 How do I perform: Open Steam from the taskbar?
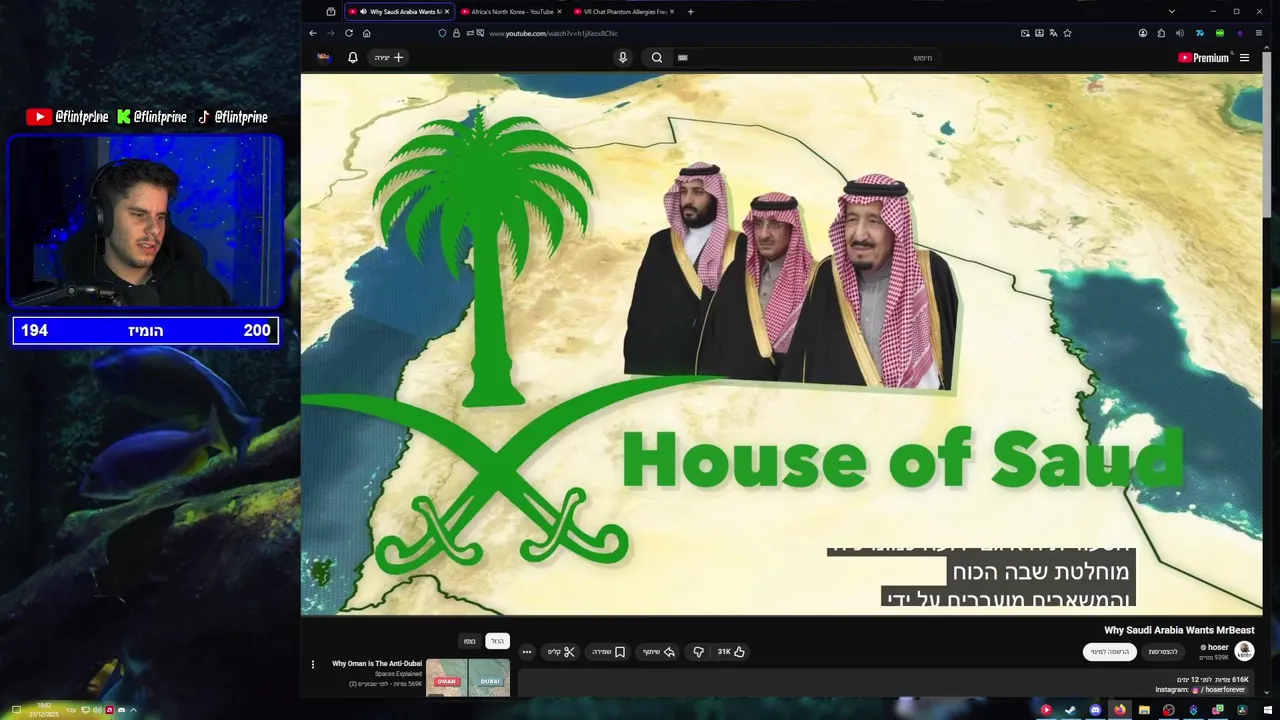coord(1070,710)
